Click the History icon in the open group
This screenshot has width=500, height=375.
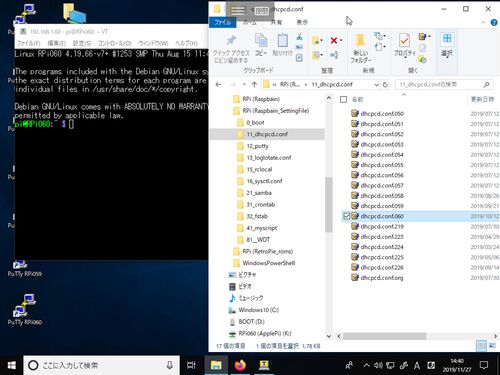(x=423, y=59)
